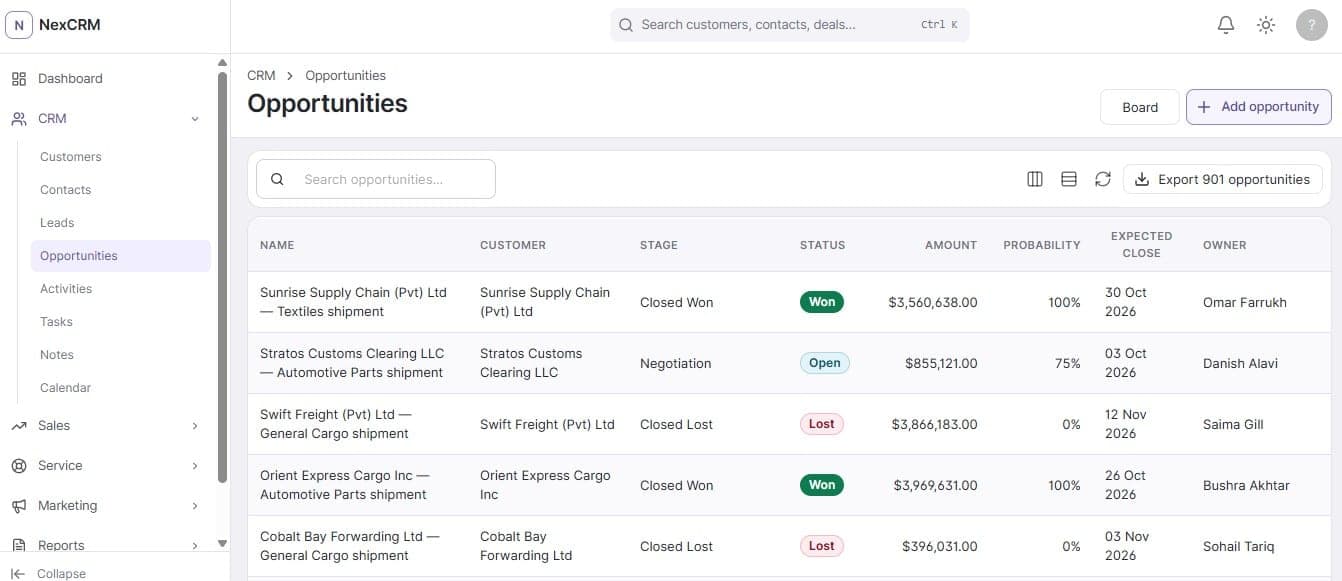Viewport: 1342px width, 581px height.
Task: Click the Sales trend icon
Action: (x=19, y=426)
